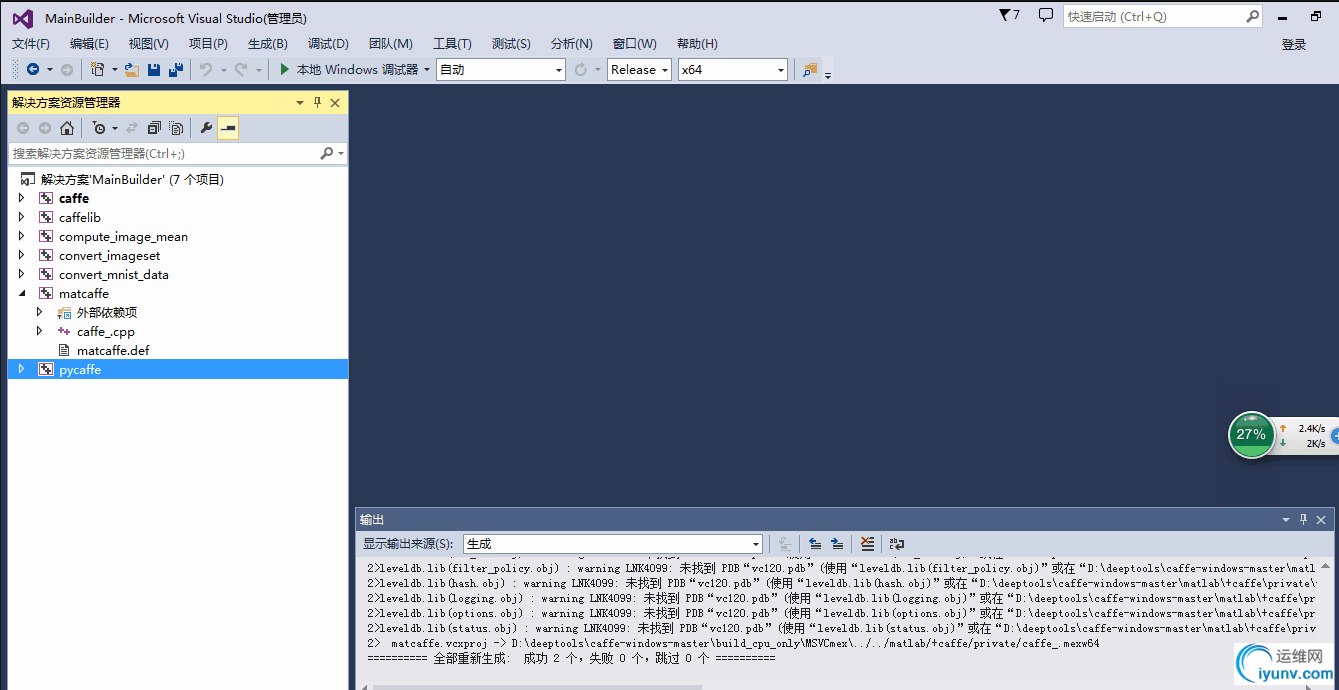1339x690 pixels.
Task: Collapse the matcaffe project node
Action: (24, 293)
